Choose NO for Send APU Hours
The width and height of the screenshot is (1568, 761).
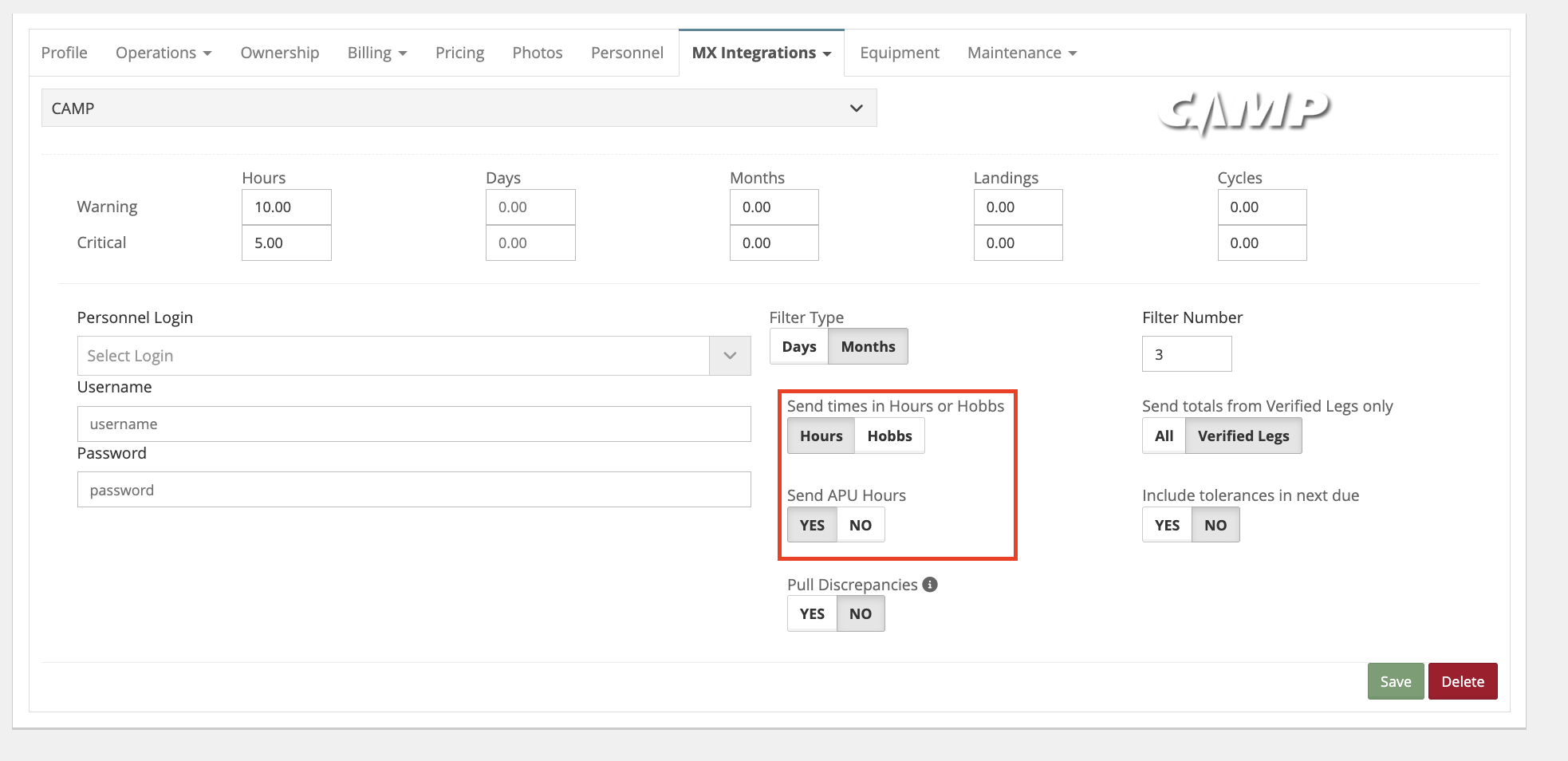[860, 526]
